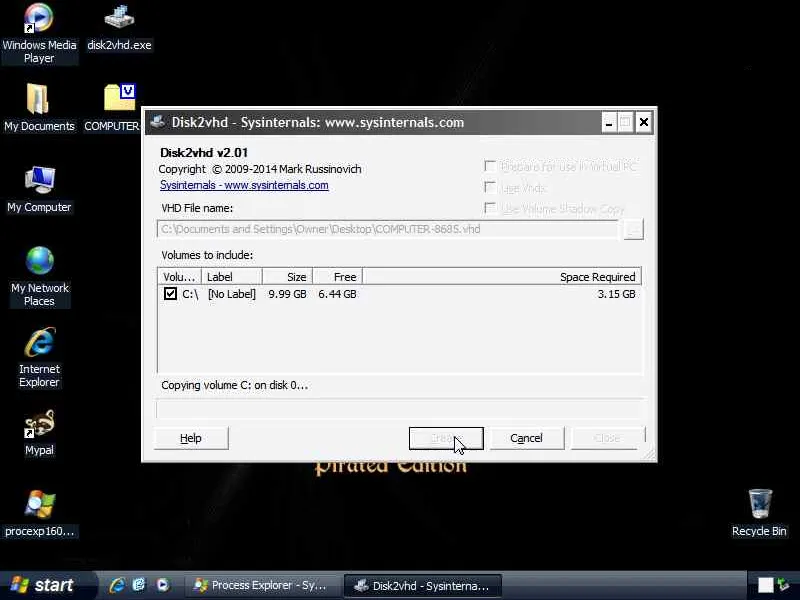Click the greyed Create button

(x=446, y=438)
